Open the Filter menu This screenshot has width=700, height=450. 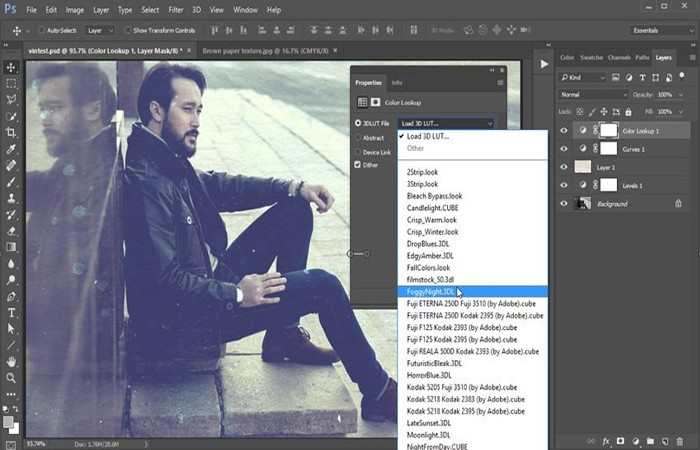tap(175, 9)
